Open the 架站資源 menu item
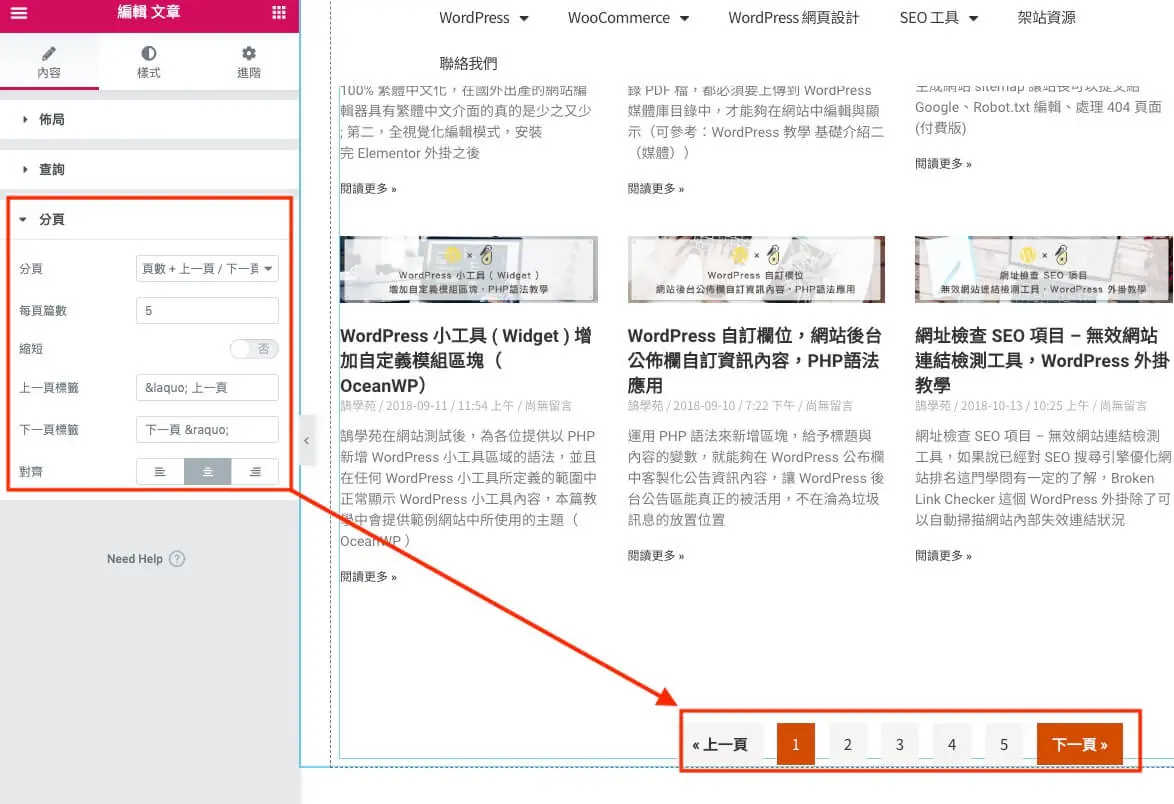Image resolution: width=1174 pixels, height=804 pixels. [x=1046, y=18]
